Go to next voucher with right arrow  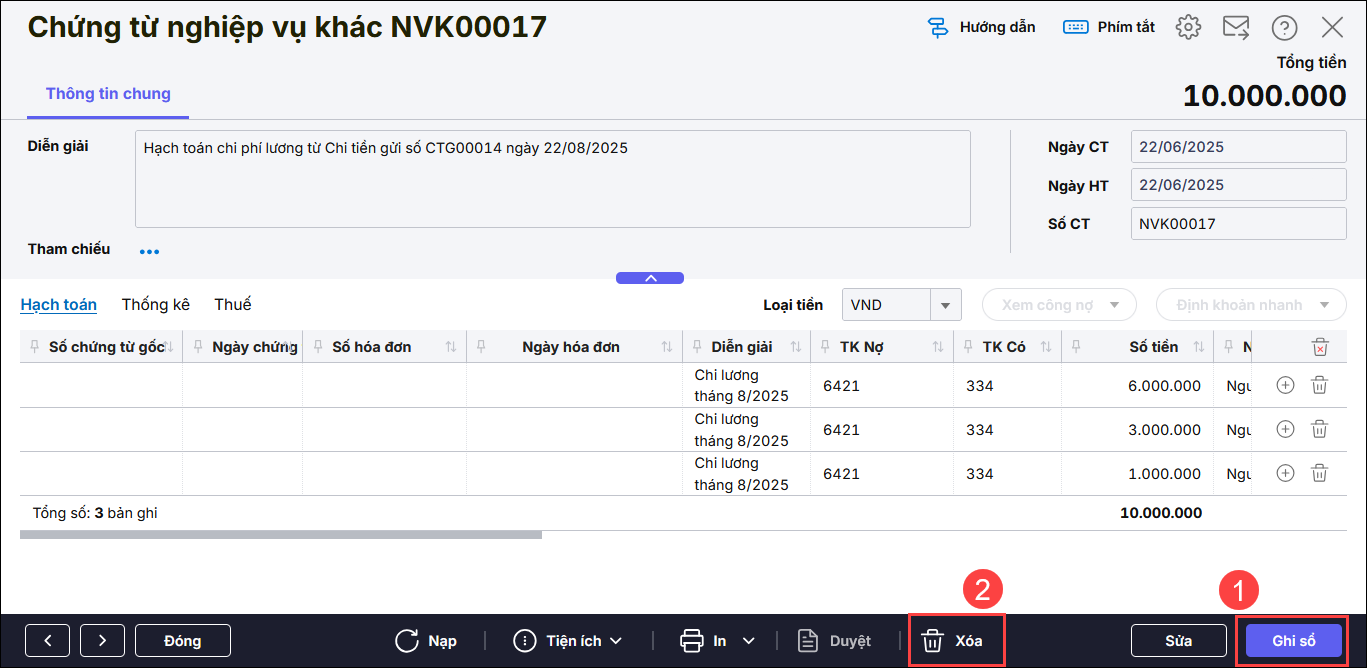pyautogui.click(x=102, y=641)
